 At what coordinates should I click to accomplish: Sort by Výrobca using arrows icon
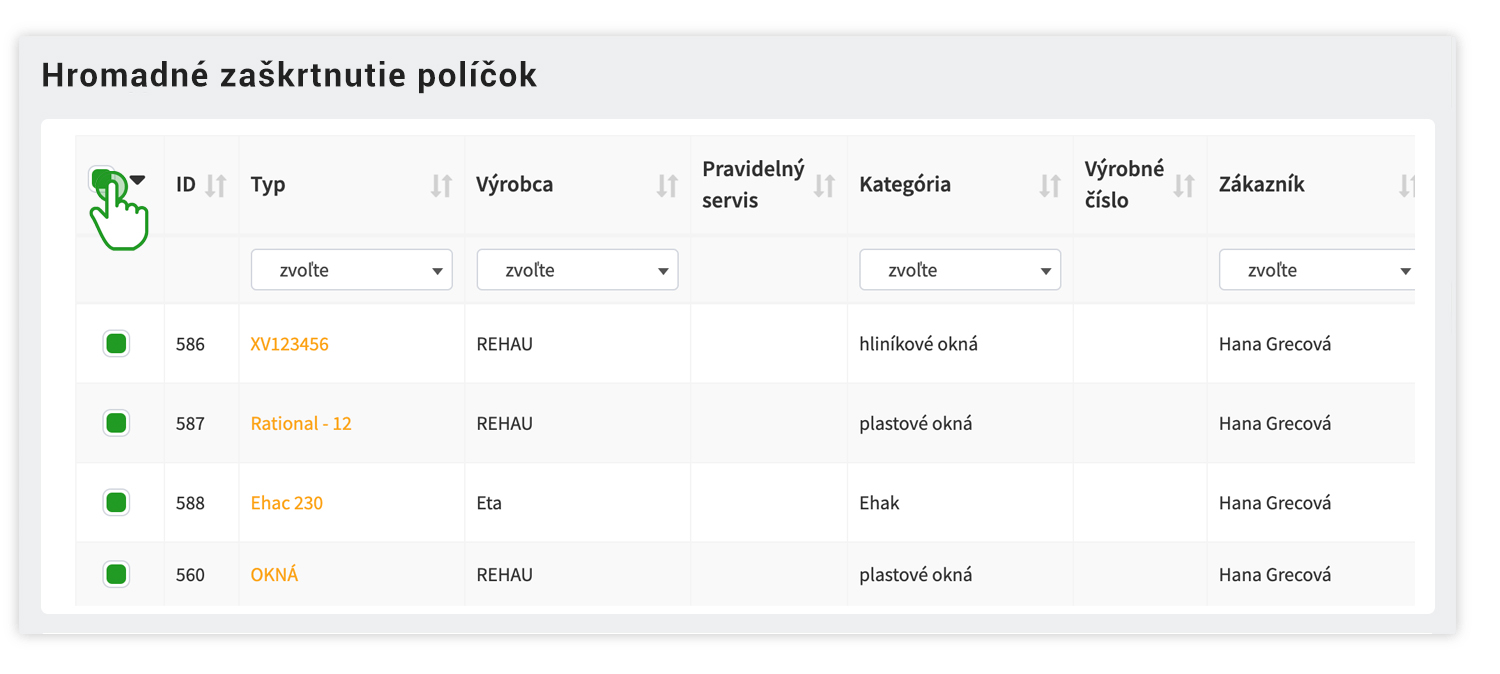tap(667, 185)
